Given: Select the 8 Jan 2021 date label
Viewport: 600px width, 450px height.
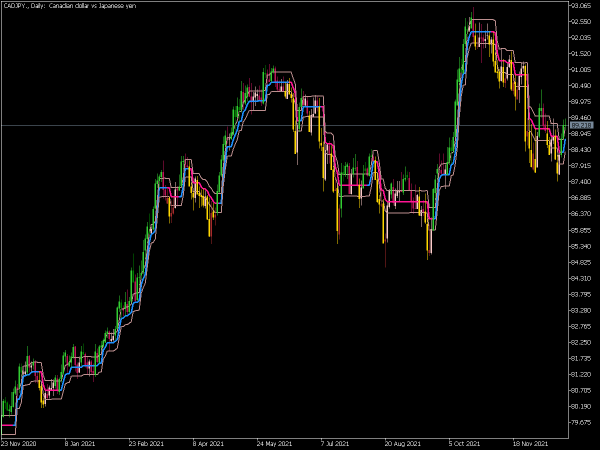Looking at the screenshot, I should pyautogui.click(x=81, y=444).
